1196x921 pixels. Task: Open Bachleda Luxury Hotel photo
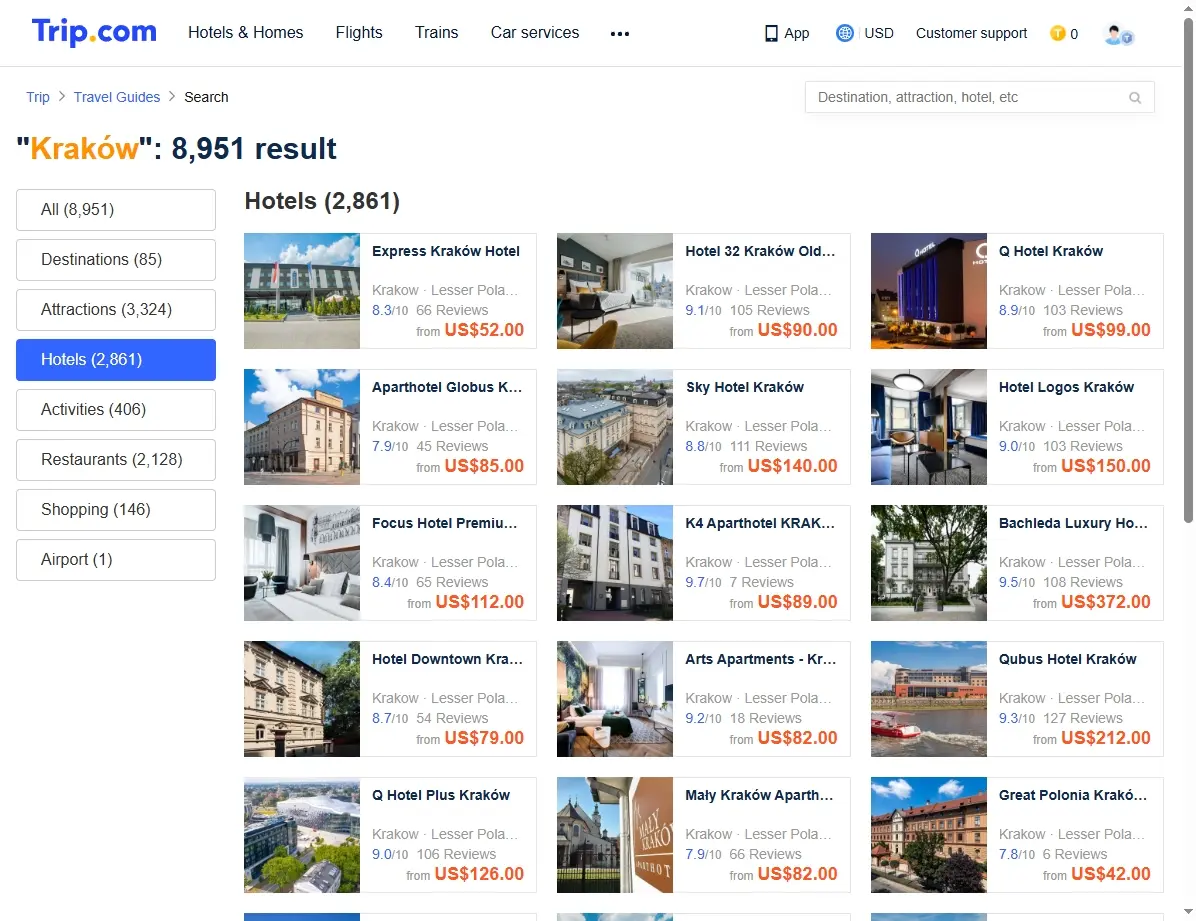pos(929,562)
